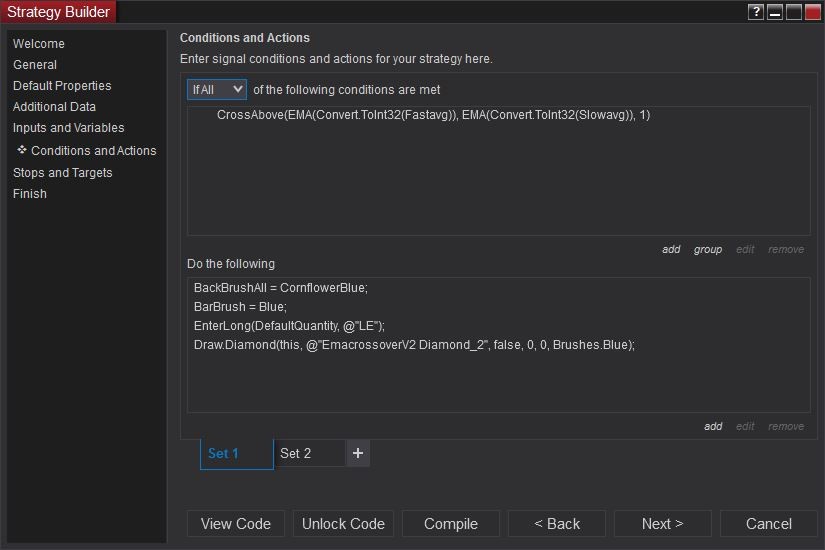The image size is (825, 550).
Task: Select the EnterLong action line
Action: (289, 325)
